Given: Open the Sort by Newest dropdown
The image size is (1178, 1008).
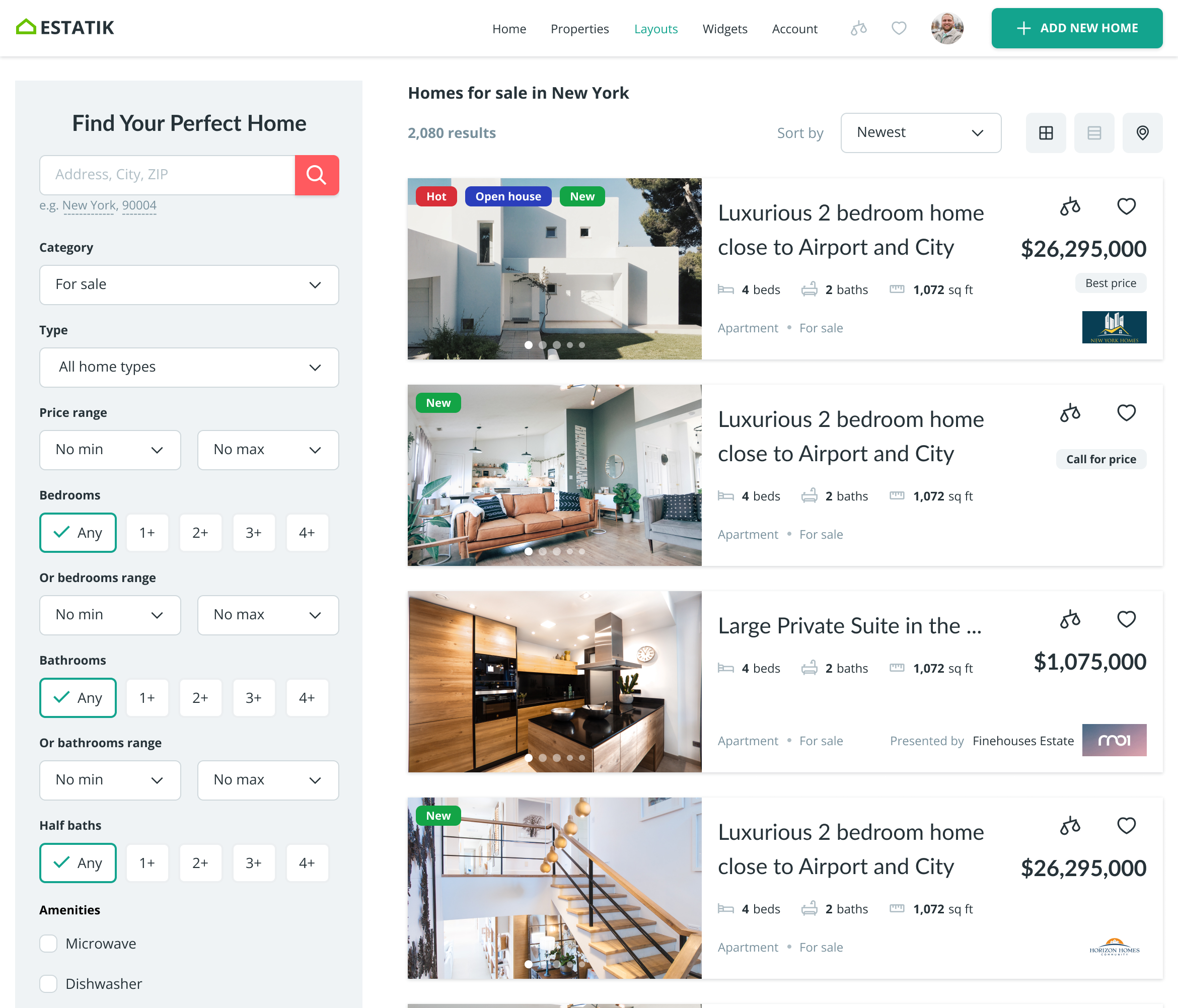Looking at the screenshot, I should pos(920,133).
